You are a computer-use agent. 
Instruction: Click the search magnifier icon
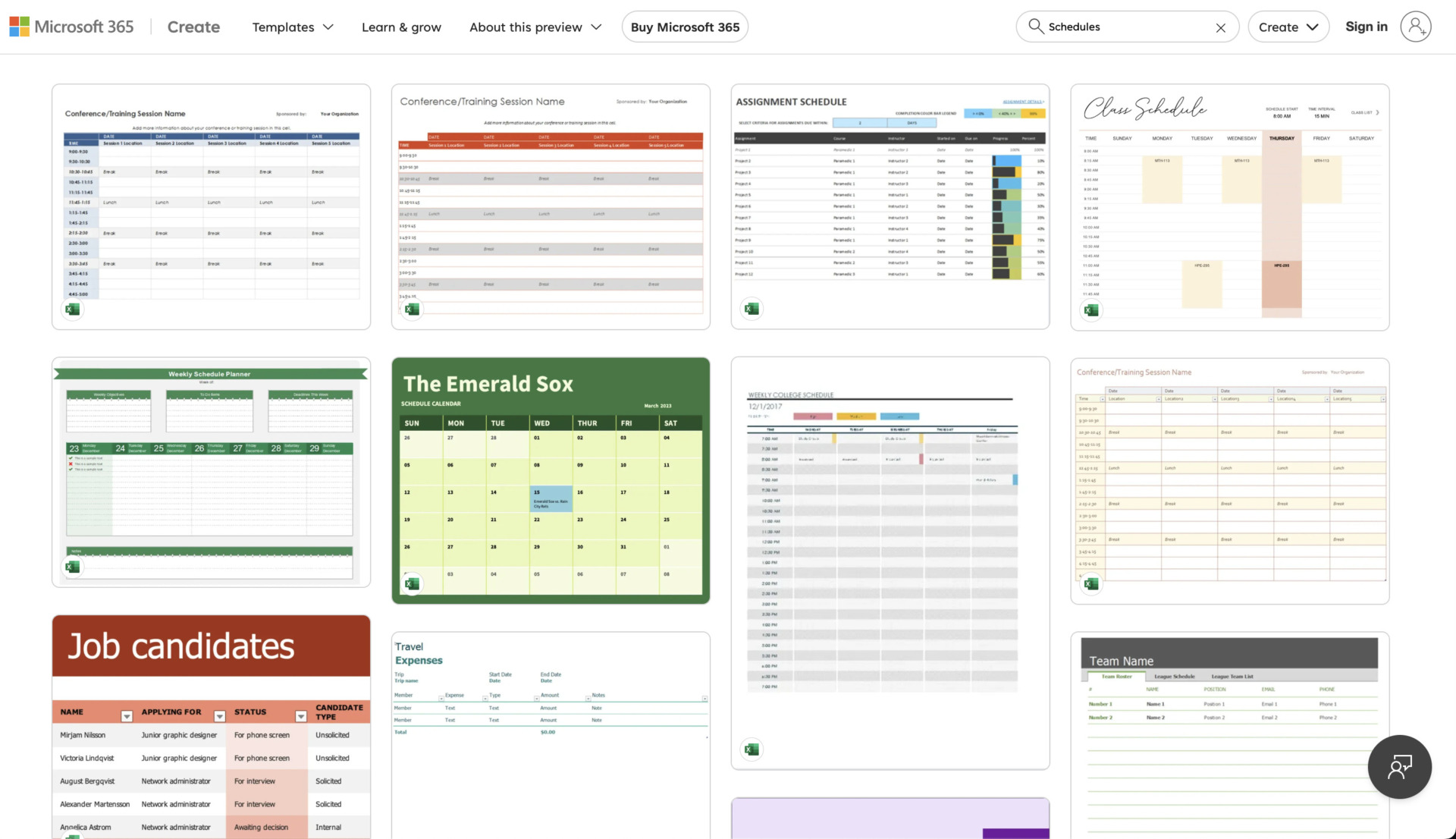click(1035, 27)
